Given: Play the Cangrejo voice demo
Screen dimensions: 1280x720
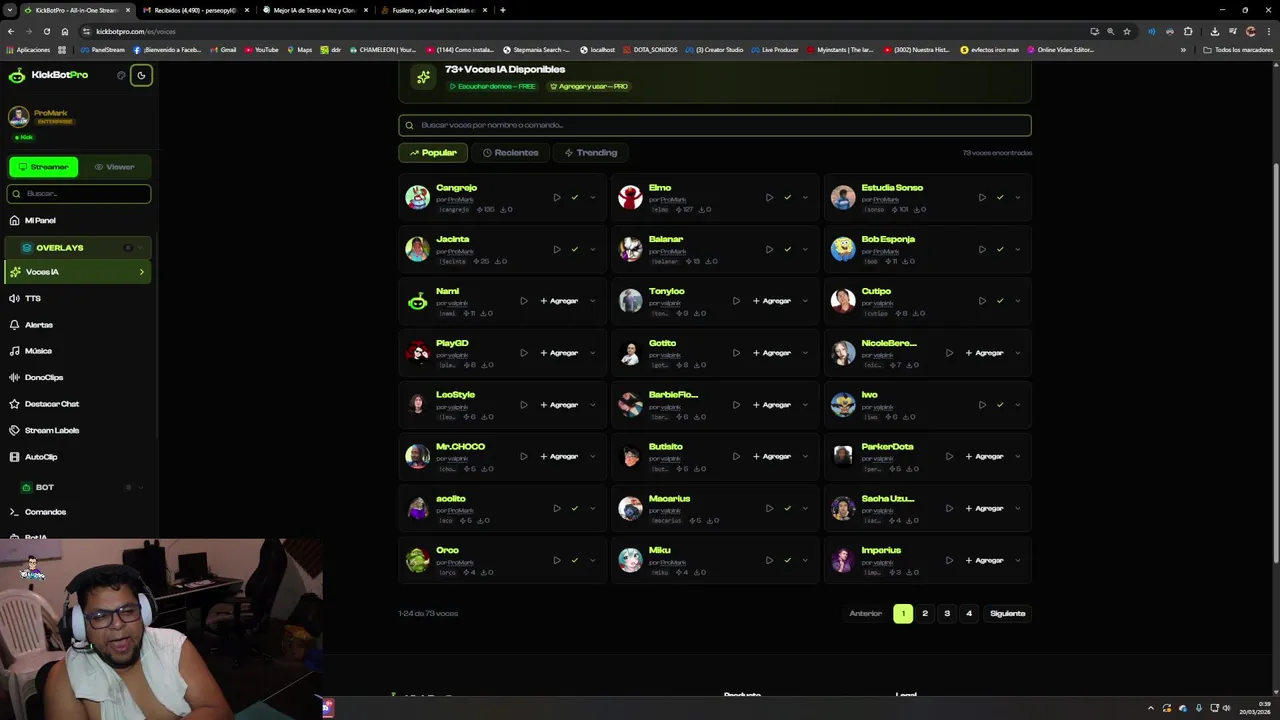Looking at the screenshot, I should [x=557, y=197].
